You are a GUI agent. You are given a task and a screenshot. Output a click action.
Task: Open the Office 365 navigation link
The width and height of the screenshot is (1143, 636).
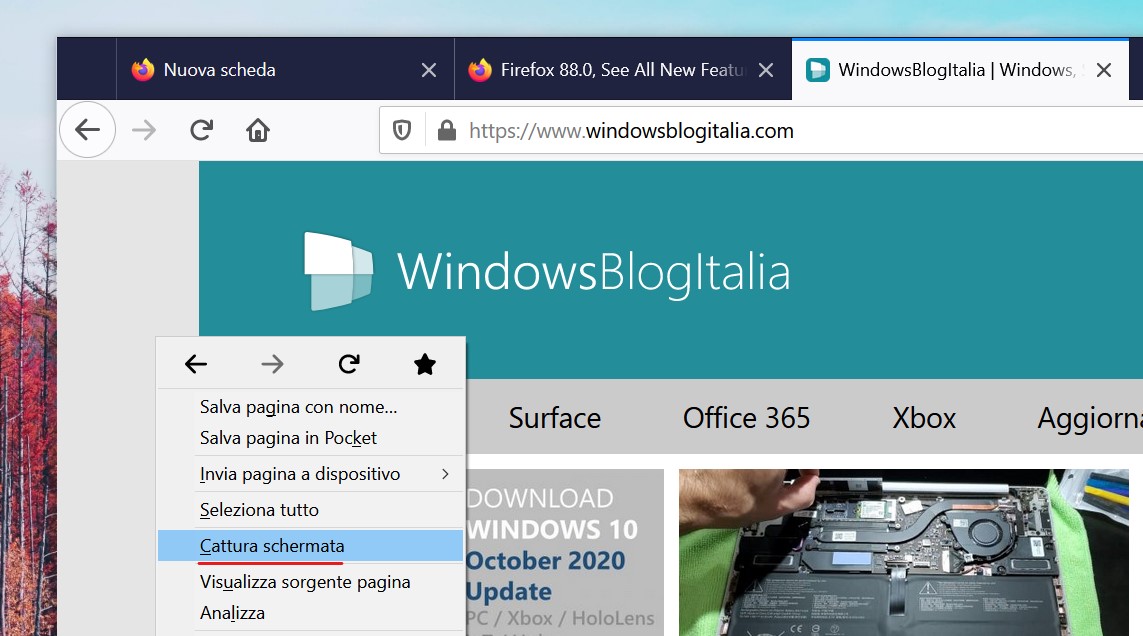pyautogui.click(x=746, y=418)
